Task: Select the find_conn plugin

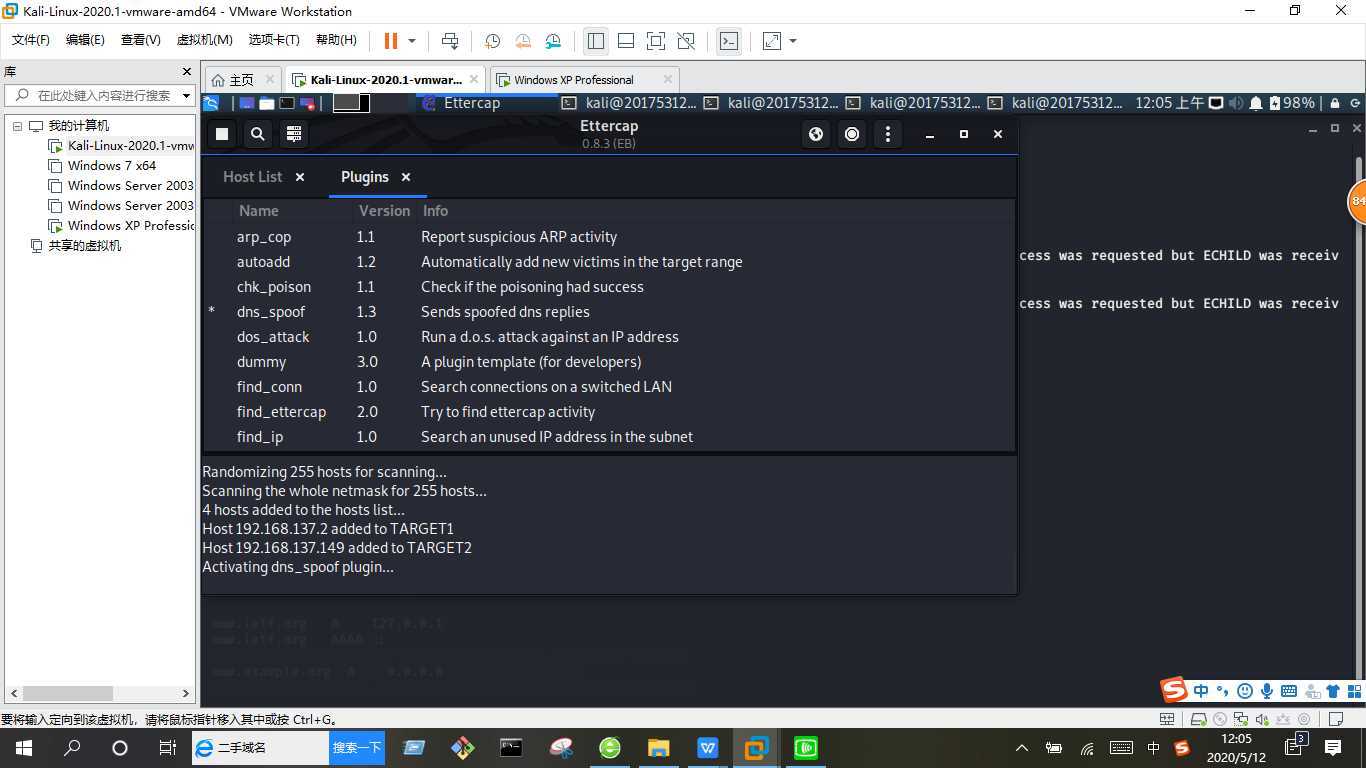Action: point(609,387)
